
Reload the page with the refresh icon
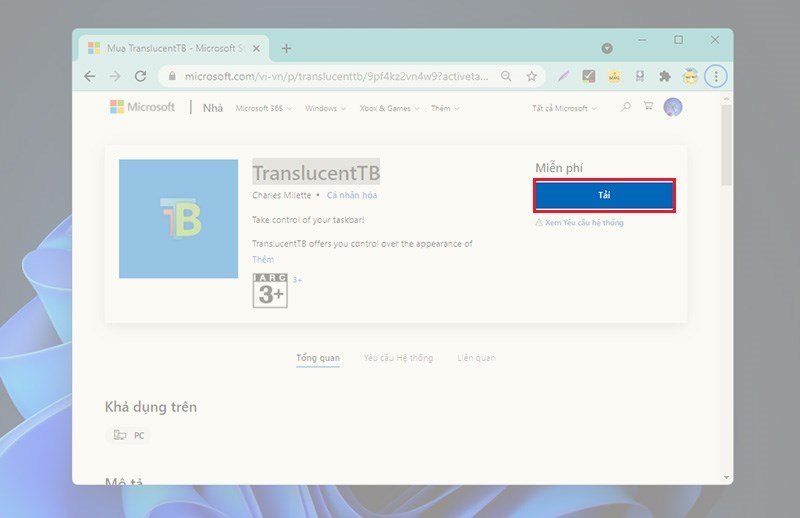click(140, 76)
